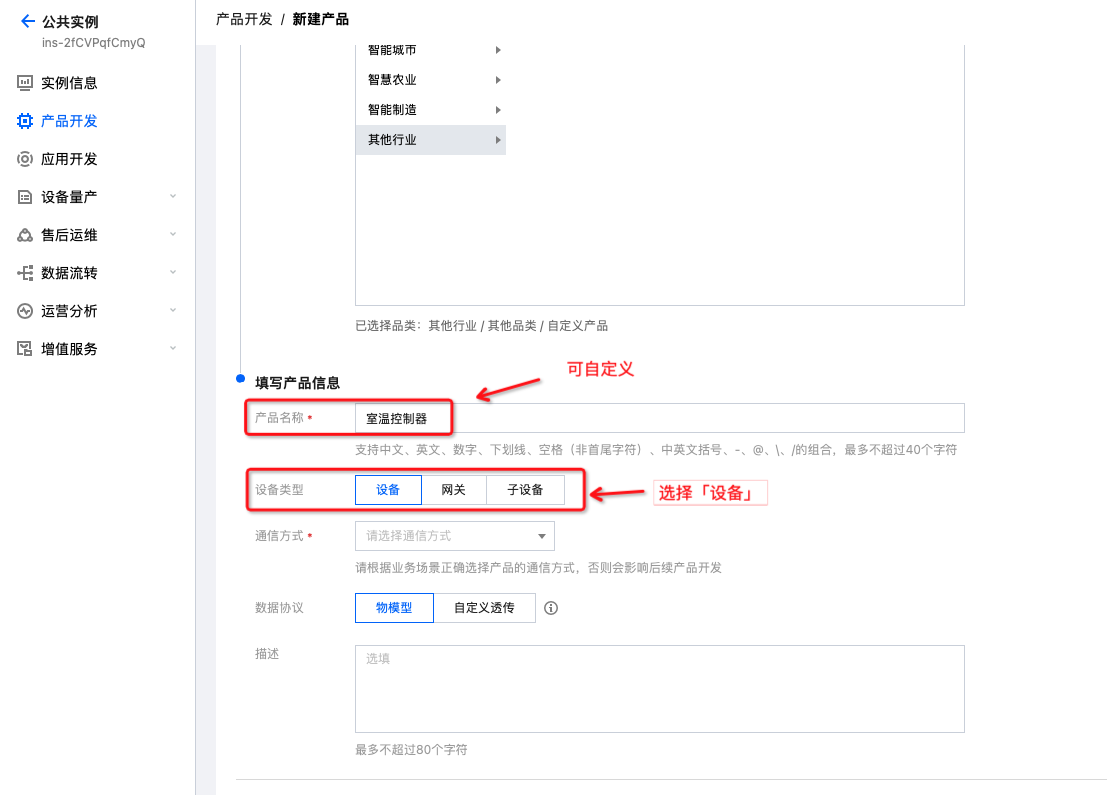Open the 通信方式 dropdown
Viewport: 1107px width, 795px height.
click(x=454, y=536)
